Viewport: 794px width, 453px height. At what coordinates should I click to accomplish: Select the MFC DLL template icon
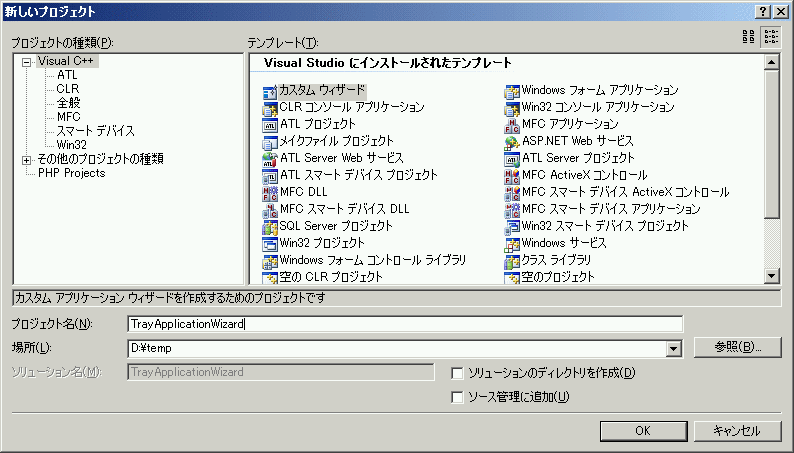(x=270, y=194)
